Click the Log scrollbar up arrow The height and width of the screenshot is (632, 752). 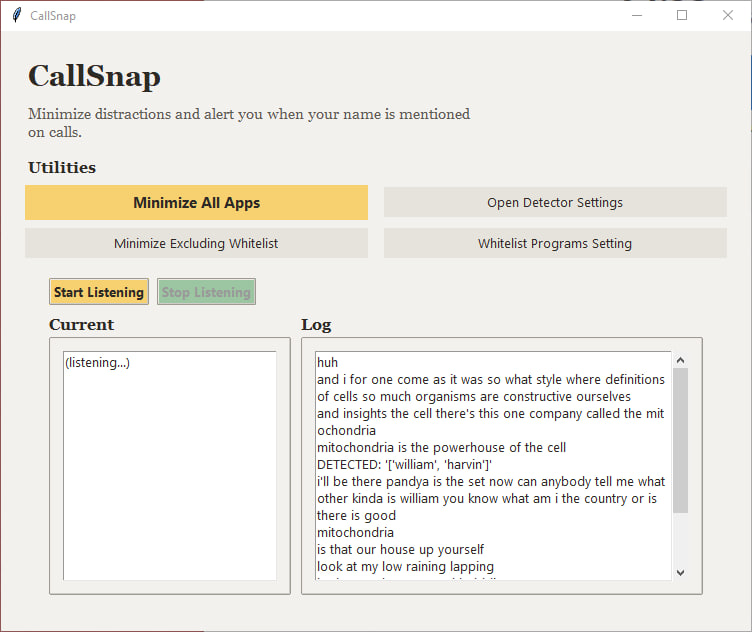680,360
